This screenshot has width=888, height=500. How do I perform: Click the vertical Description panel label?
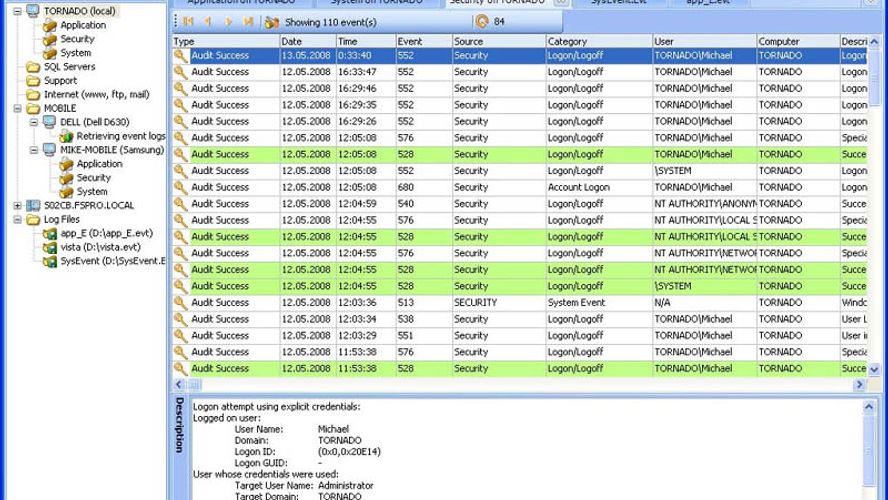coord(180,425)
